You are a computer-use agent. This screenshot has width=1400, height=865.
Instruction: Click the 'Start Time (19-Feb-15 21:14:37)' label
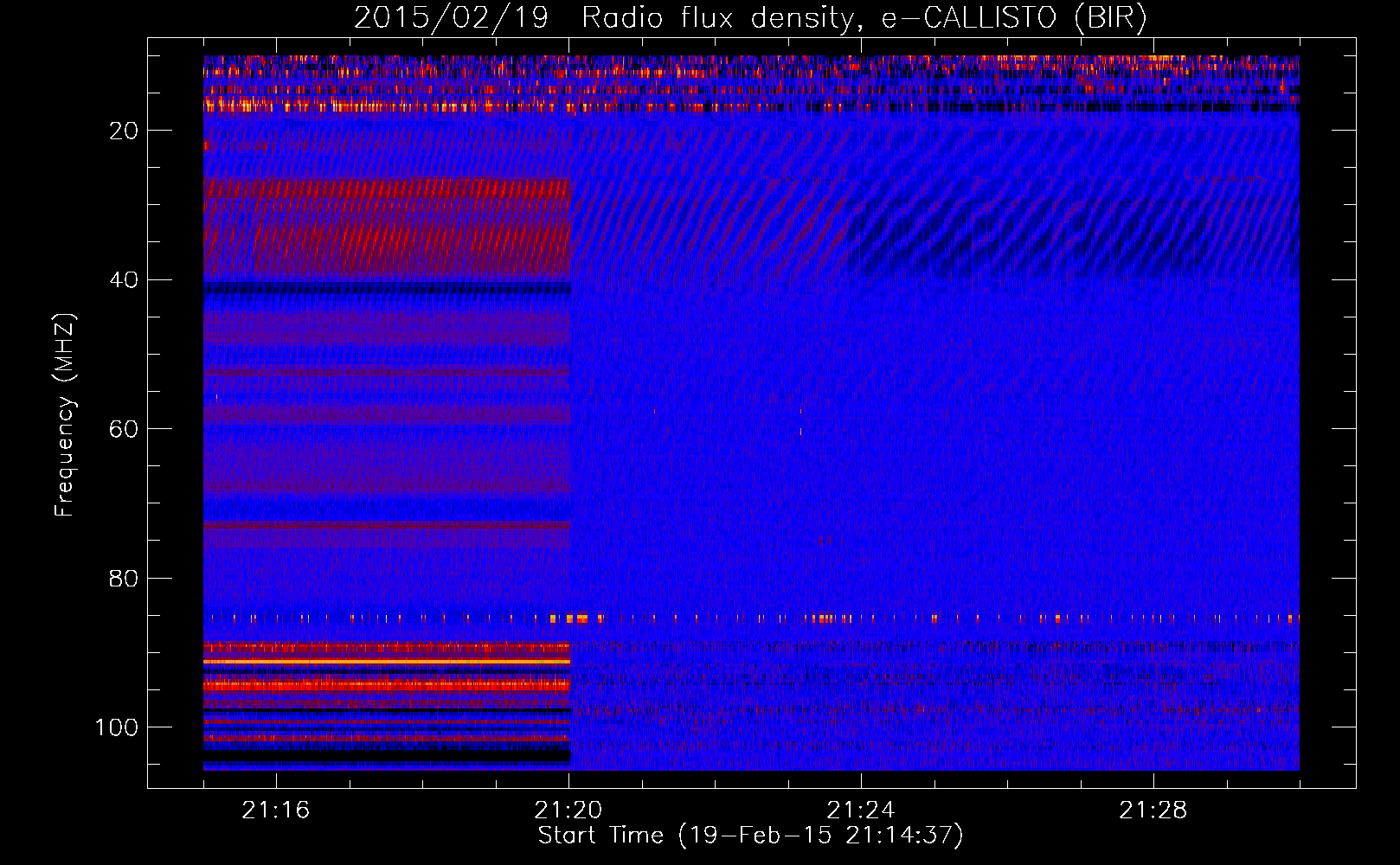[x=750, y=836]
